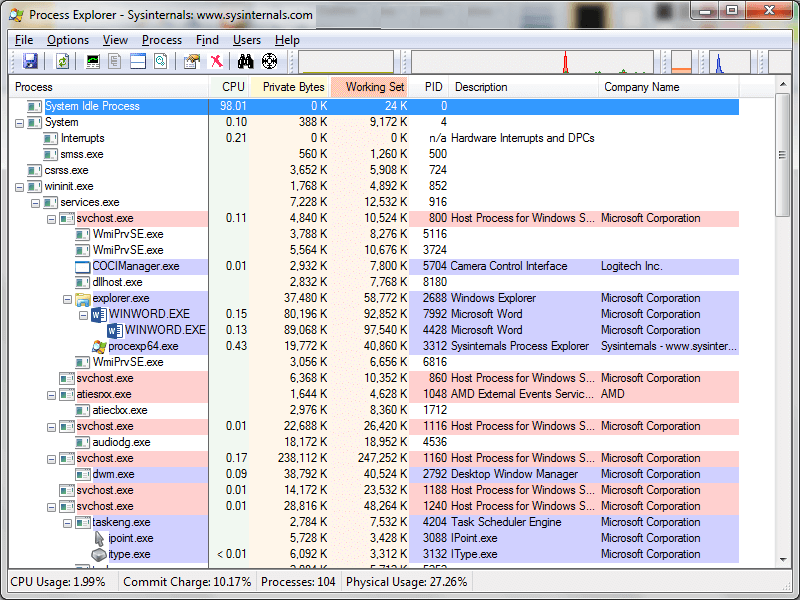Sort by the PID column header

pyautogui.click(x=429, y=87)
